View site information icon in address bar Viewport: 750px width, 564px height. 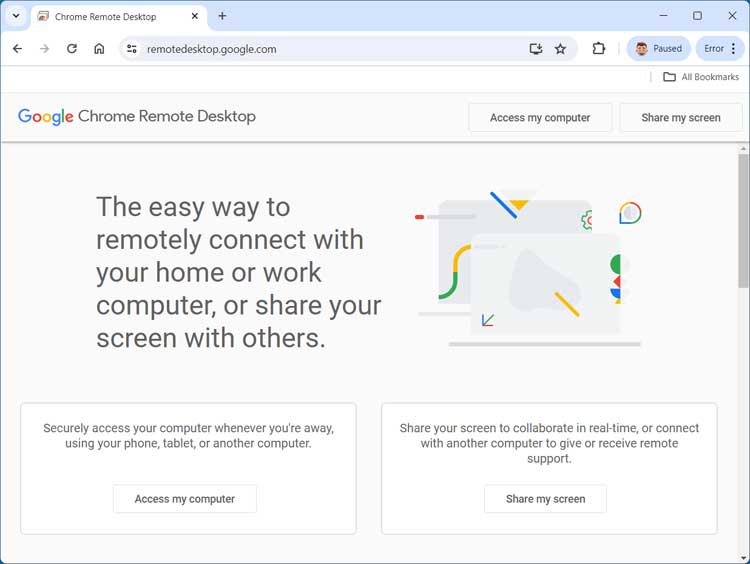(132, 49)
